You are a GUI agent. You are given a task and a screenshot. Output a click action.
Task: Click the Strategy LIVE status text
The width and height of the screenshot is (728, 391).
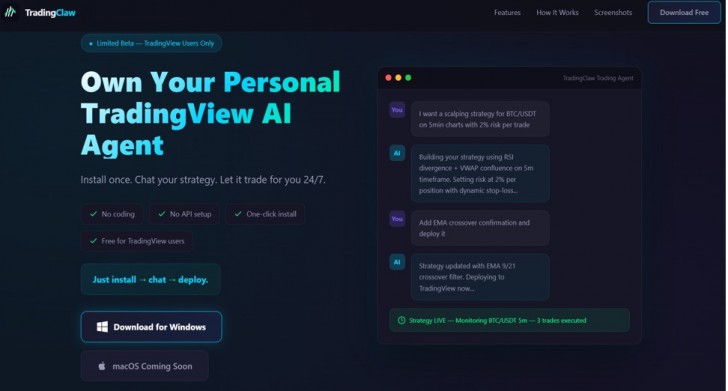[497, 320]
